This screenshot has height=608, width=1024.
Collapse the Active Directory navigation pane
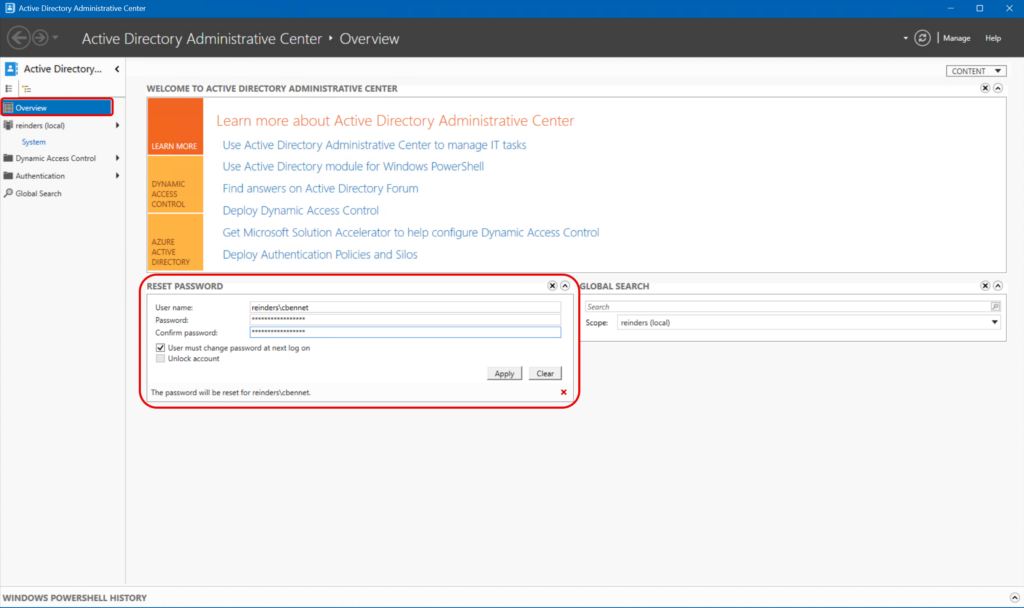coord(117,69)
